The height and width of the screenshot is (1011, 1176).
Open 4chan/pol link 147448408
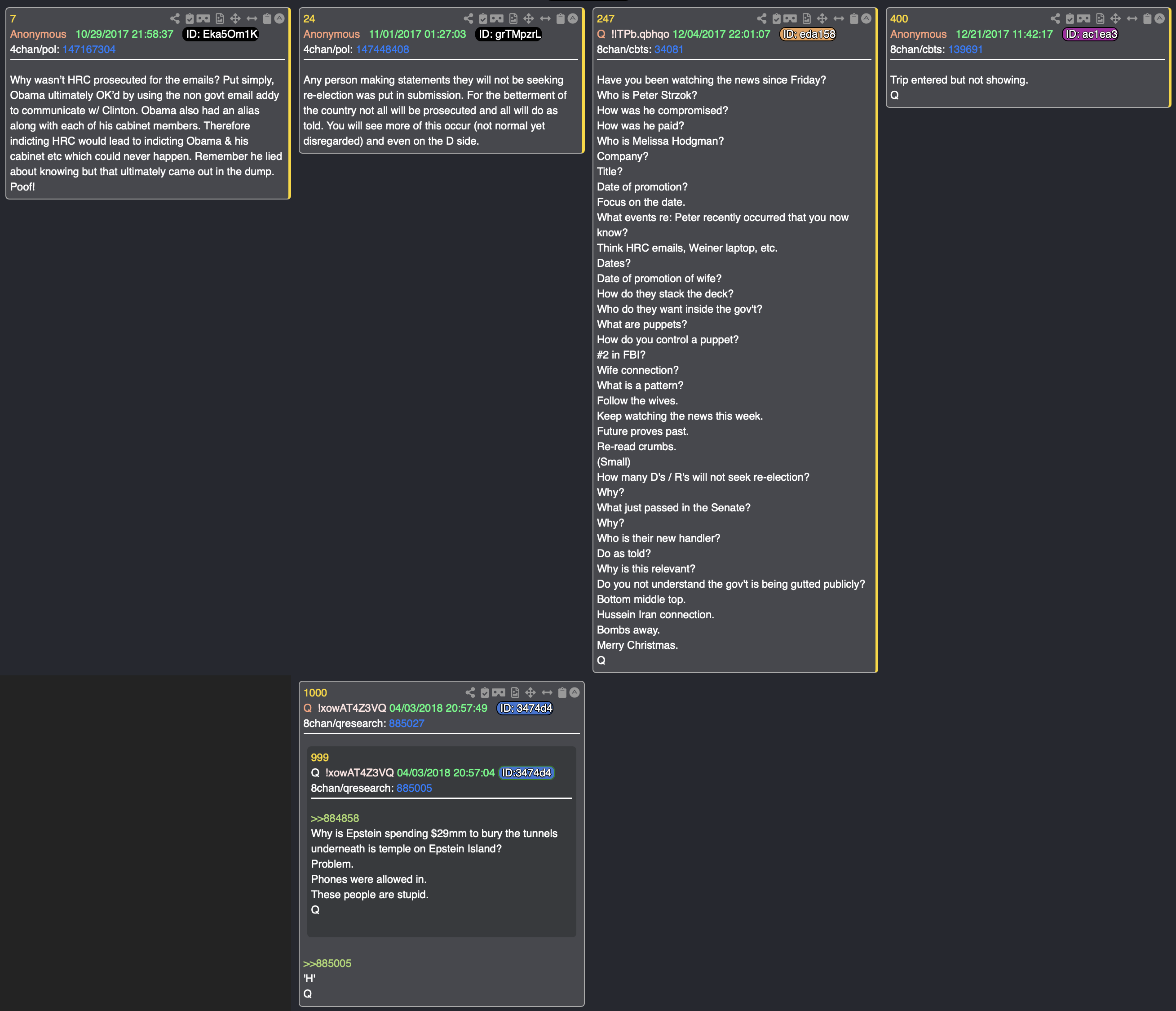click(382, 49)
